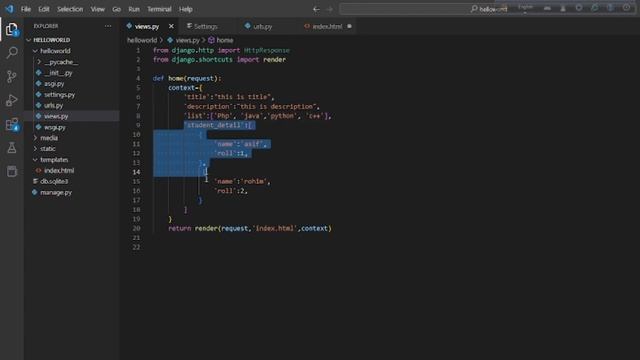
Task: Click the unsaved dot on index.html tab
Action: pos(349,26)
